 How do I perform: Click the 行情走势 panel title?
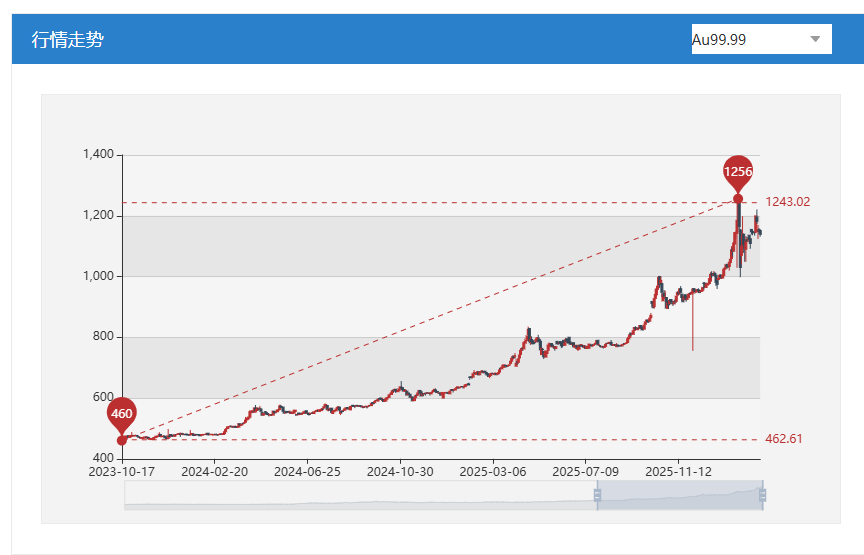68,39
